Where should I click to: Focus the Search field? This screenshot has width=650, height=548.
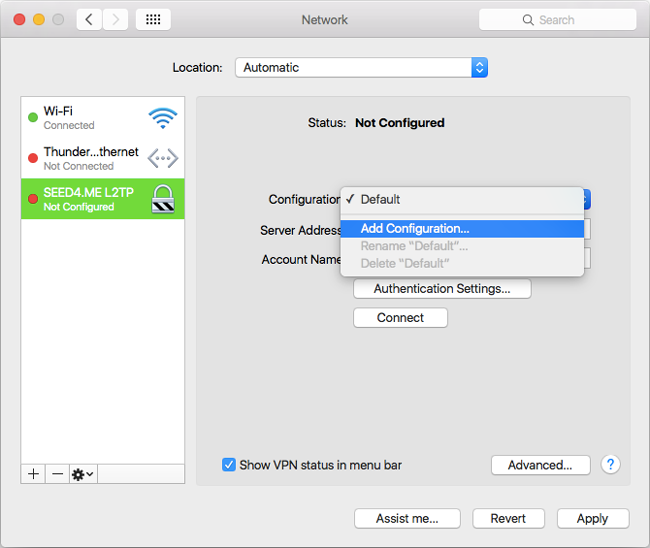(557, 20)
